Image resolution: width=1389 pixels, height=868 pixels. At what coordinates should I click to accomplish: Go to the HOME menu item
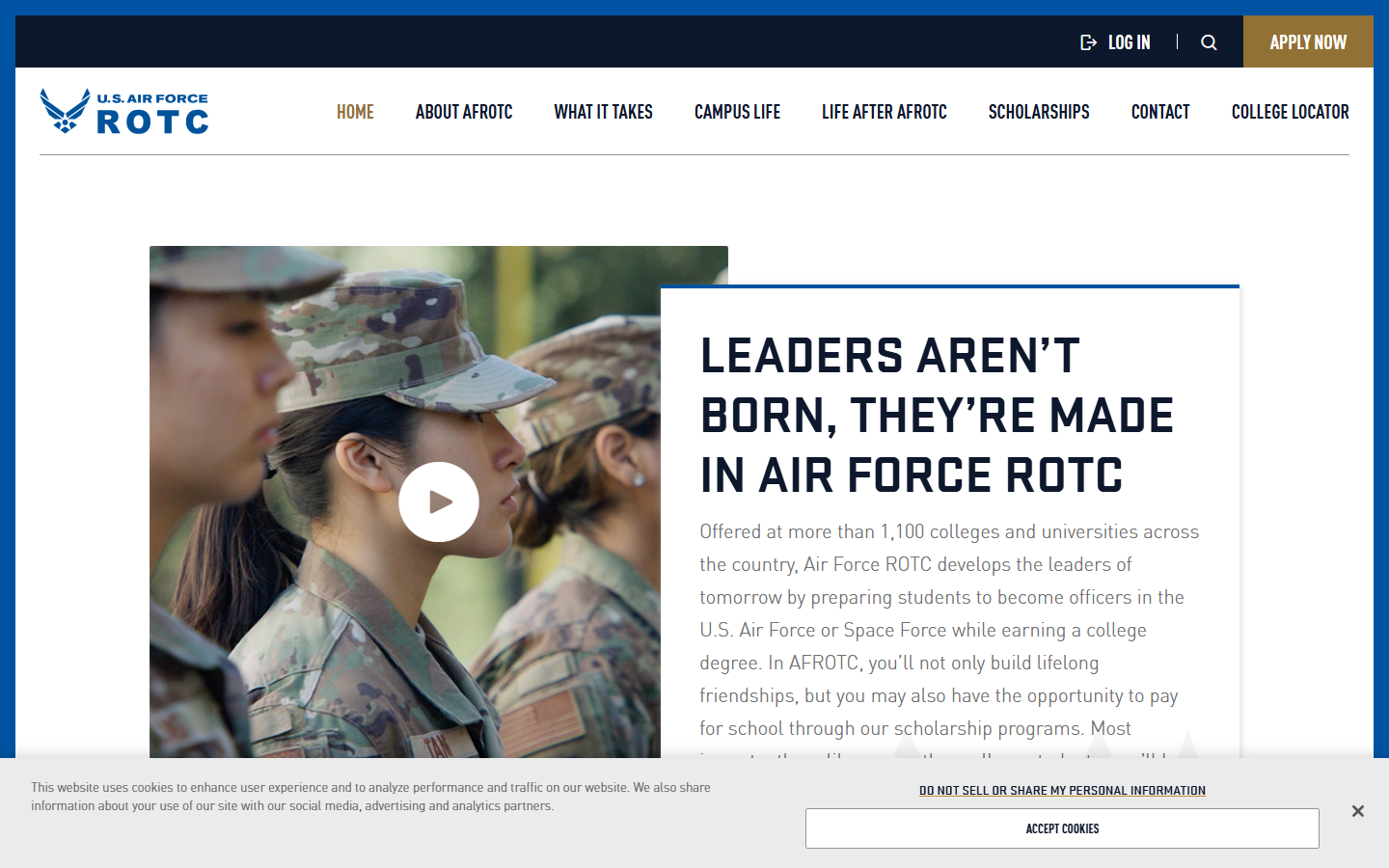click(355, 112)
